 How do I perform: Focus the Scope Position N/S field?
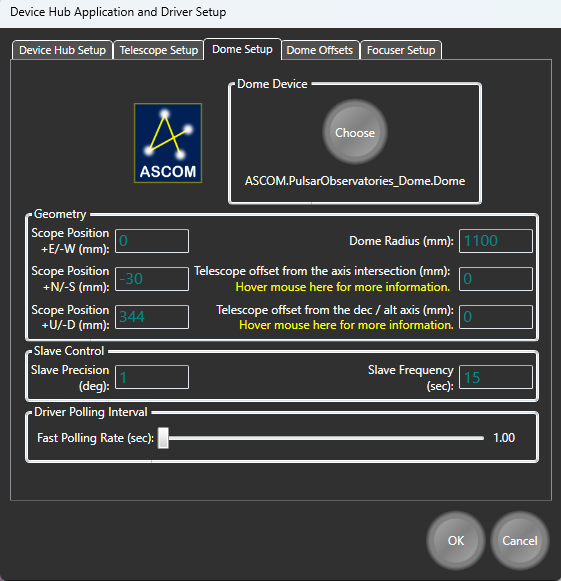tap(152, 279)
